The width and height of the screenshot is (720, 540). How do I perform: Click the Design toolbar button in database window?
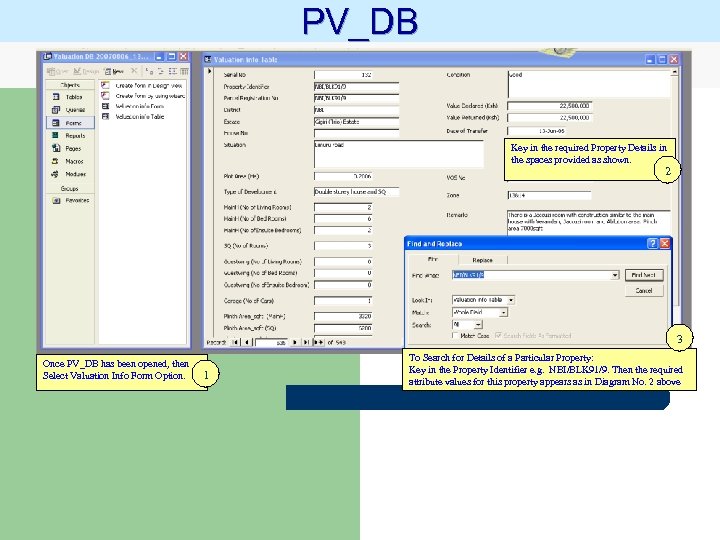pos(86,71)
